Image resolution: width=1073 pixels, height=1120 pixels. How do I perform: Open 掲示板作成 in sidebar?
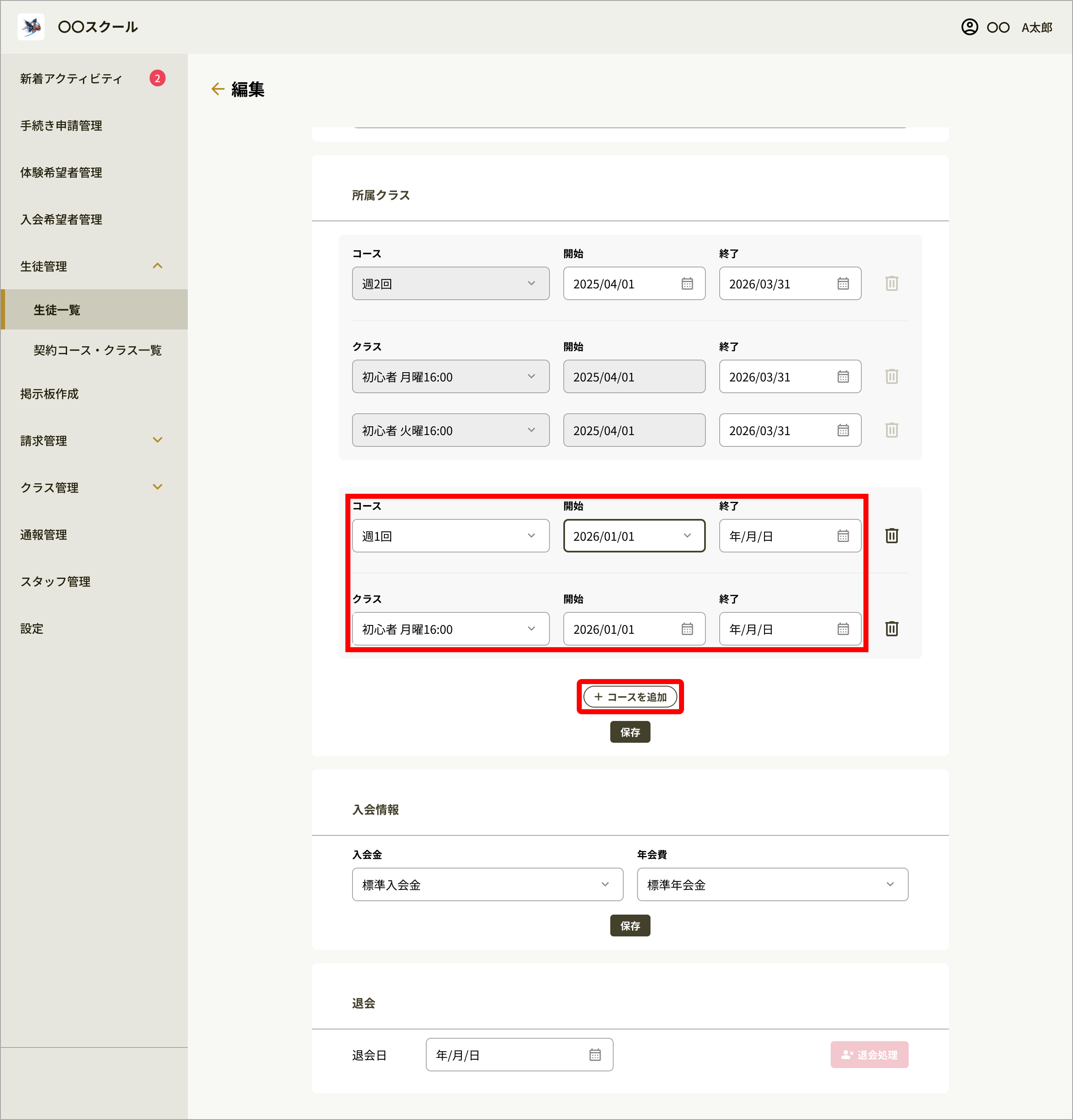pyautogui.click(x=50, y=394)
